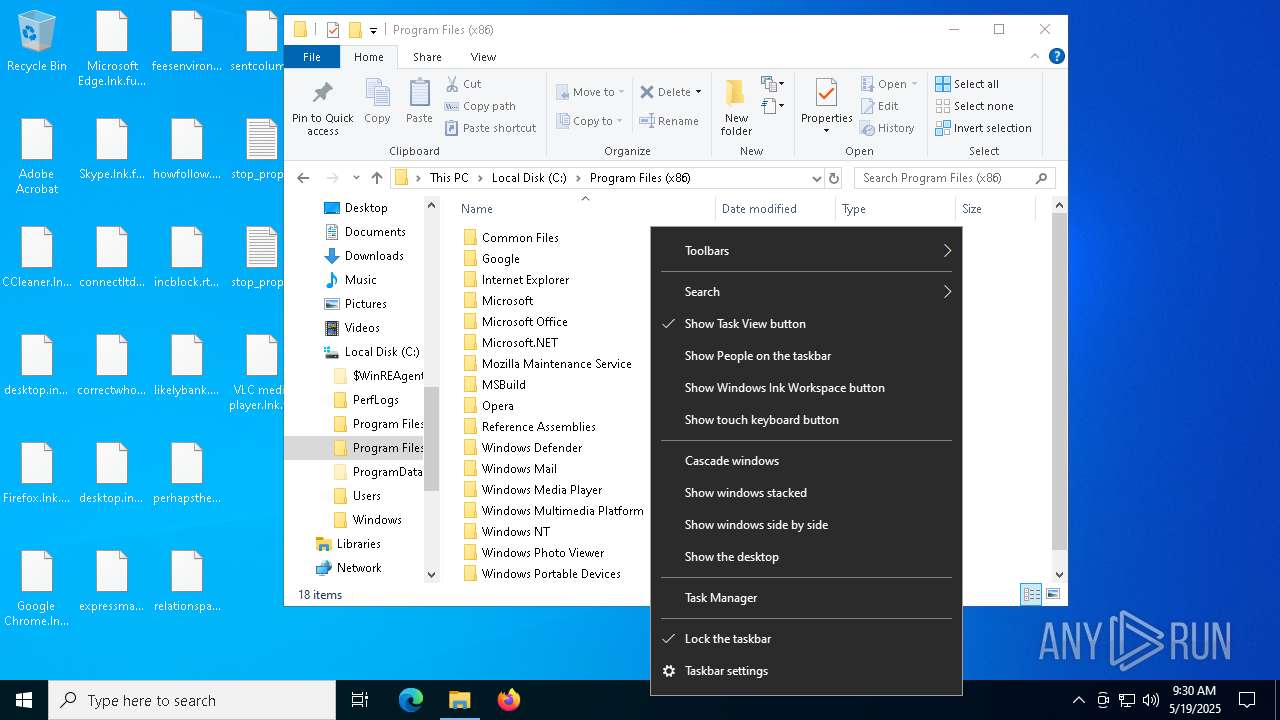Click Pin to Quick access icon
Screen dimensions: 1280x720
tap(322, 108)
